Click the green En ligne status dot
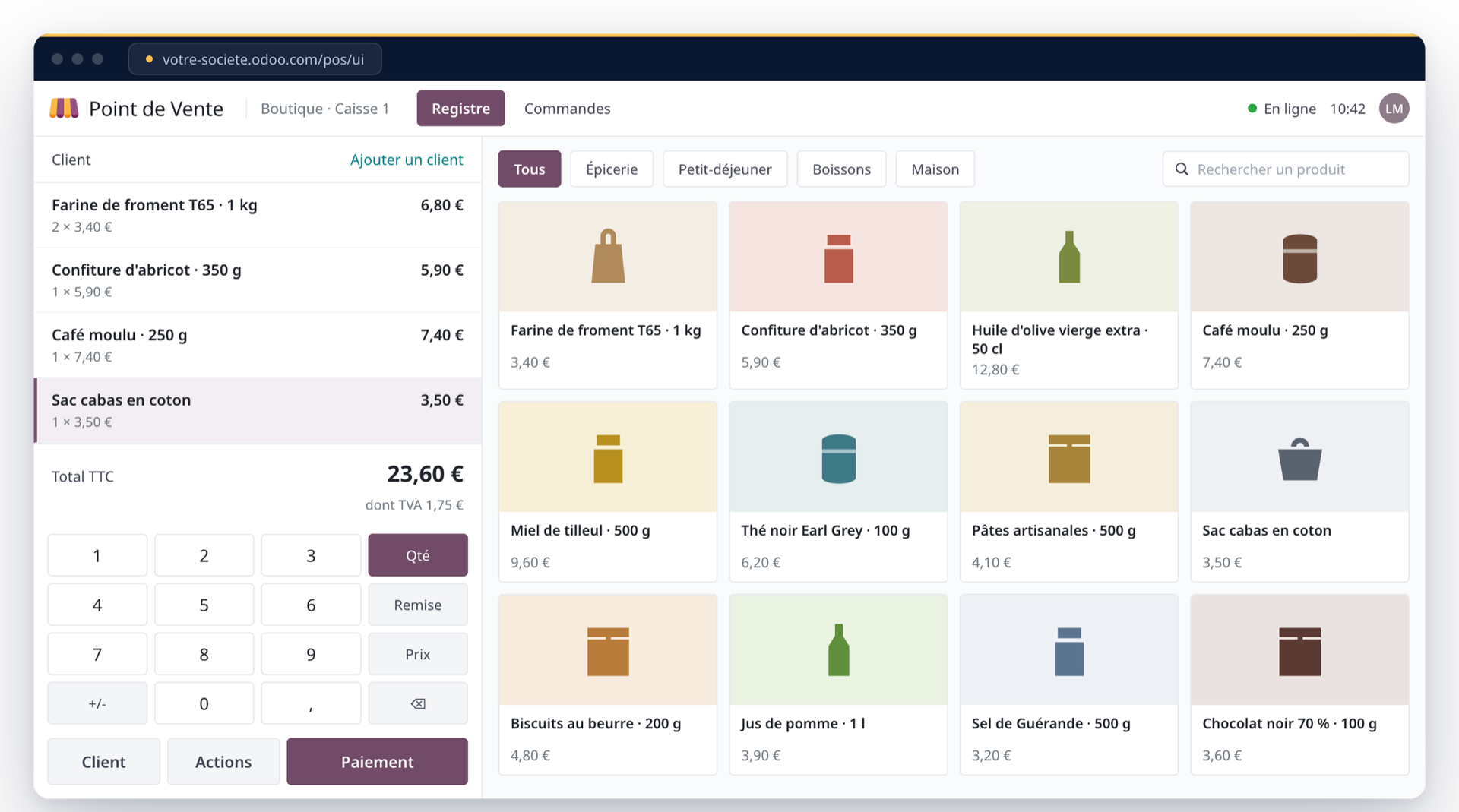Image resolution: width=1459 pixels, height=812 pixels. pos(1252,109)
